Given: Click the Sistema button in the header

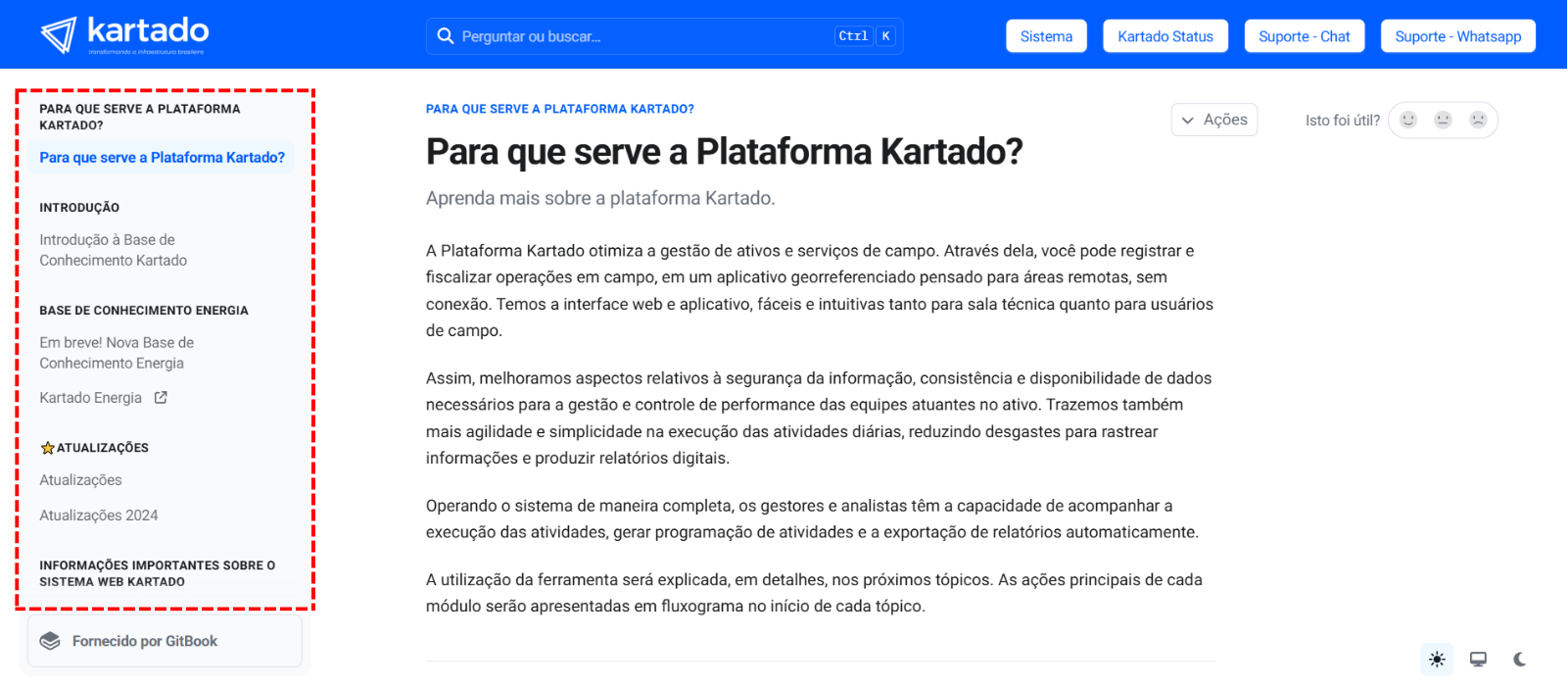Looking at the screenshot, I should [x=1046, y=36].
